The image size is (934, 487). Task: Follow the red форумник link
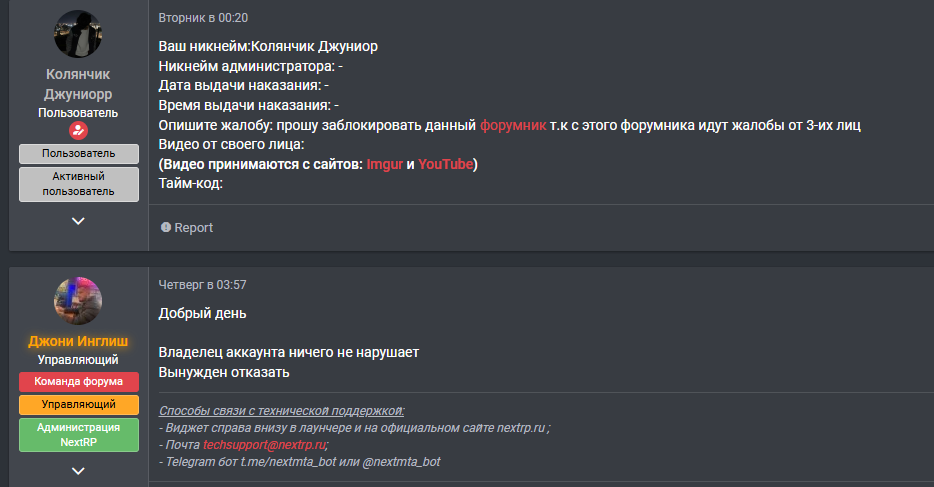[513, 125]
